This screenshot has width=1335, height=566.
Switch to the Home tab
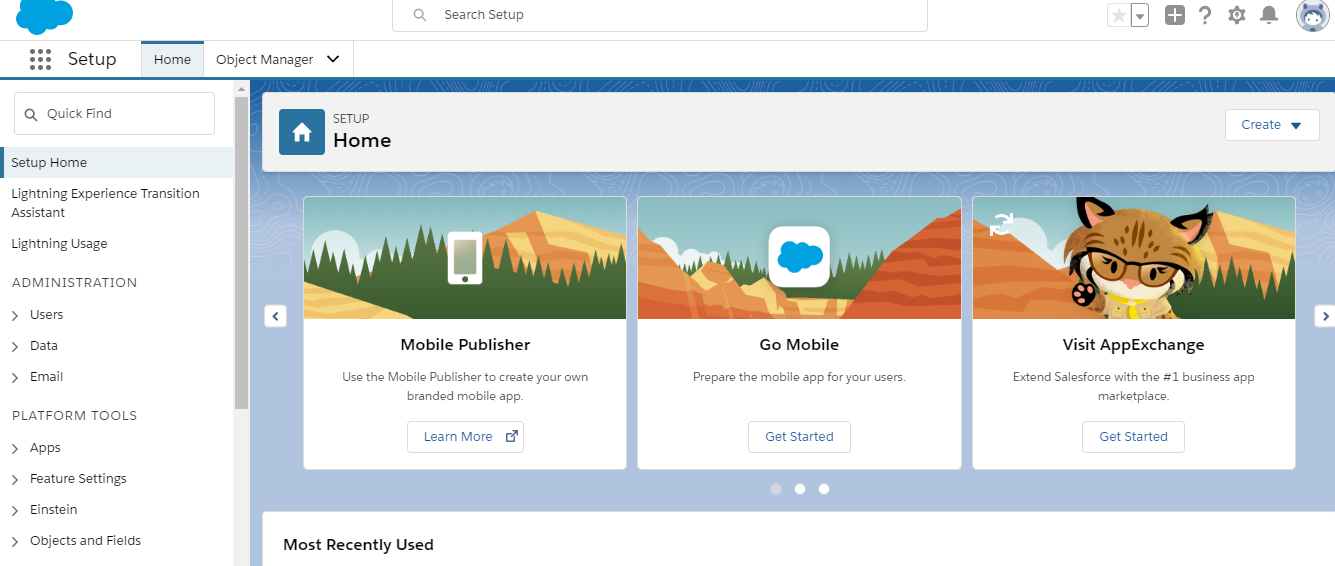click(172, 59)
